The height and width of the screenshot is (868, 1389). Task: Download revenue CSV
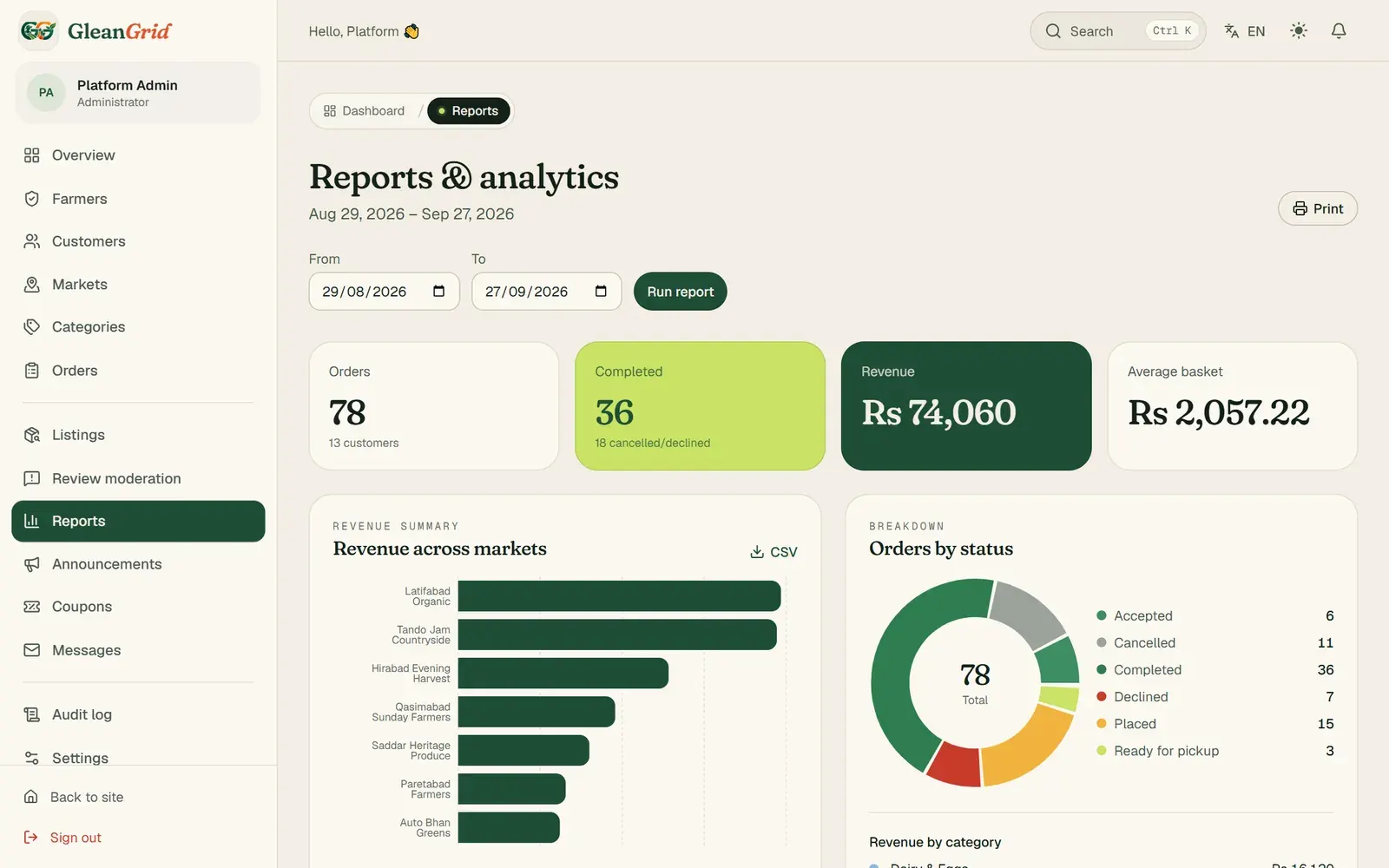[x=773, y=552]
